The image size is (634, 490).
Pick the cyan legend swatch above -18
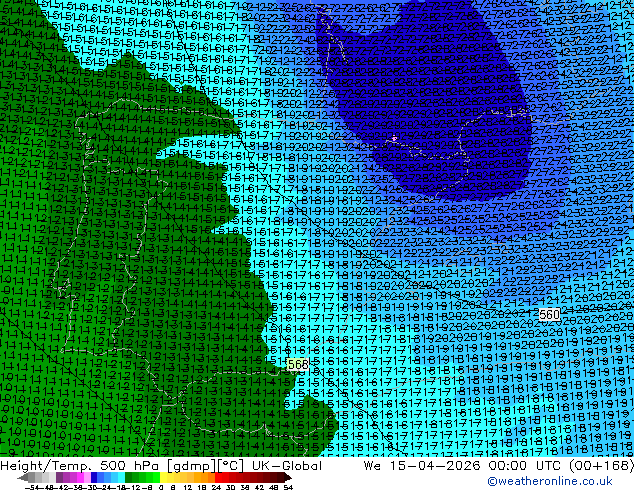pyautogui.click(x=121, y=478)
